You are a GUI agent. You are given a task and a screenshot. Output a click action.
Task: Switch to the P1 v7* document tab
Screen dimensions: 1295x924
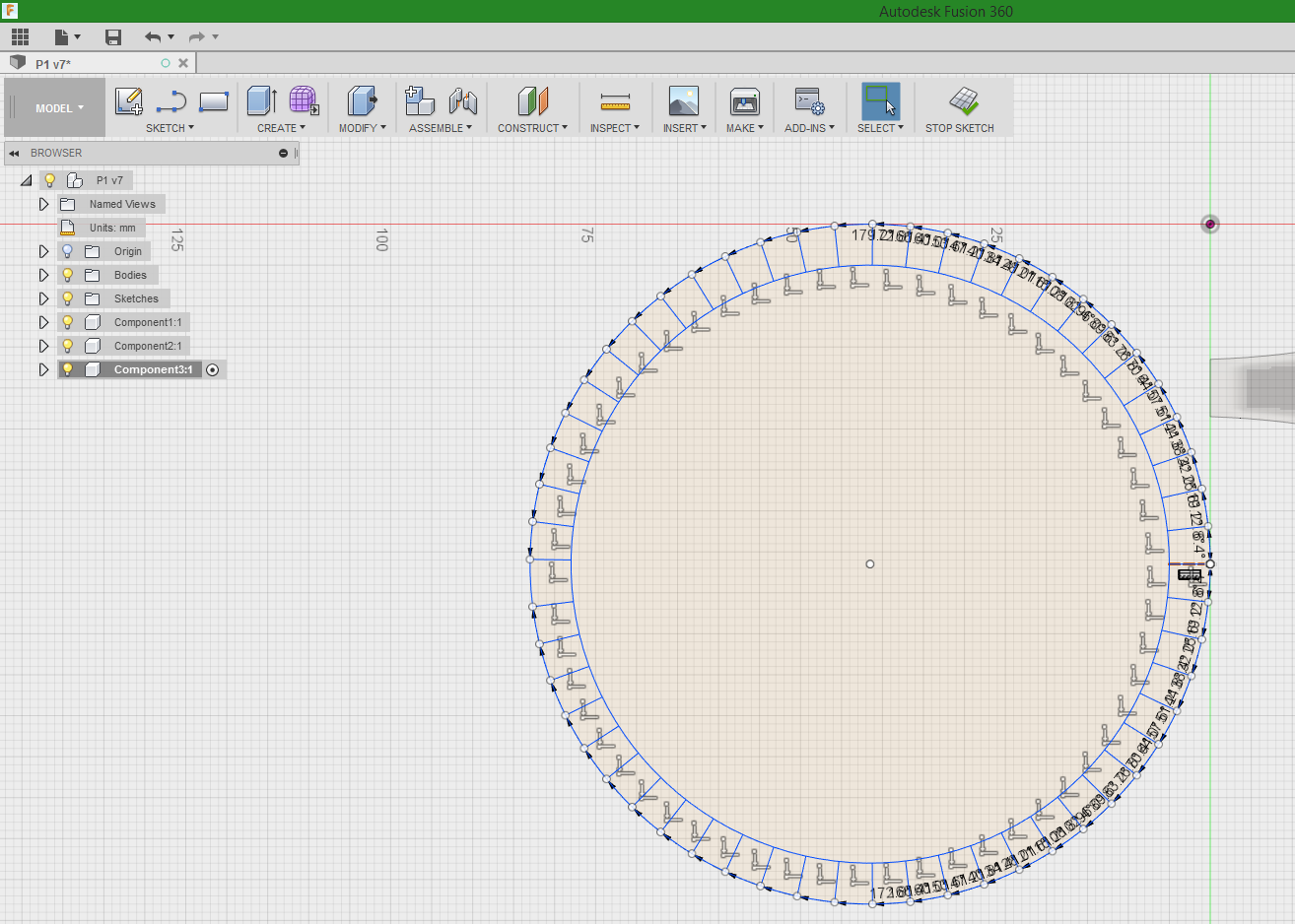pyautogui.click(x=53, y=64)
